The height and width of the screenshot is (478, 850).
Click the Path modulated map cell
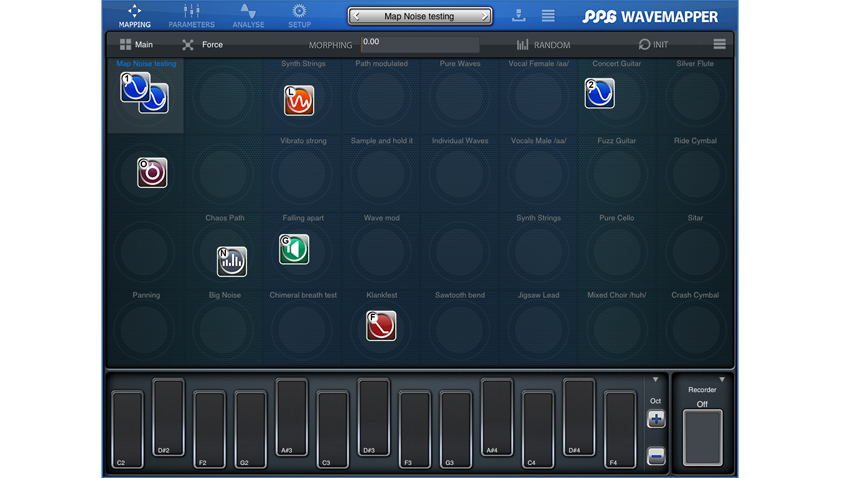tap(382, 95)
